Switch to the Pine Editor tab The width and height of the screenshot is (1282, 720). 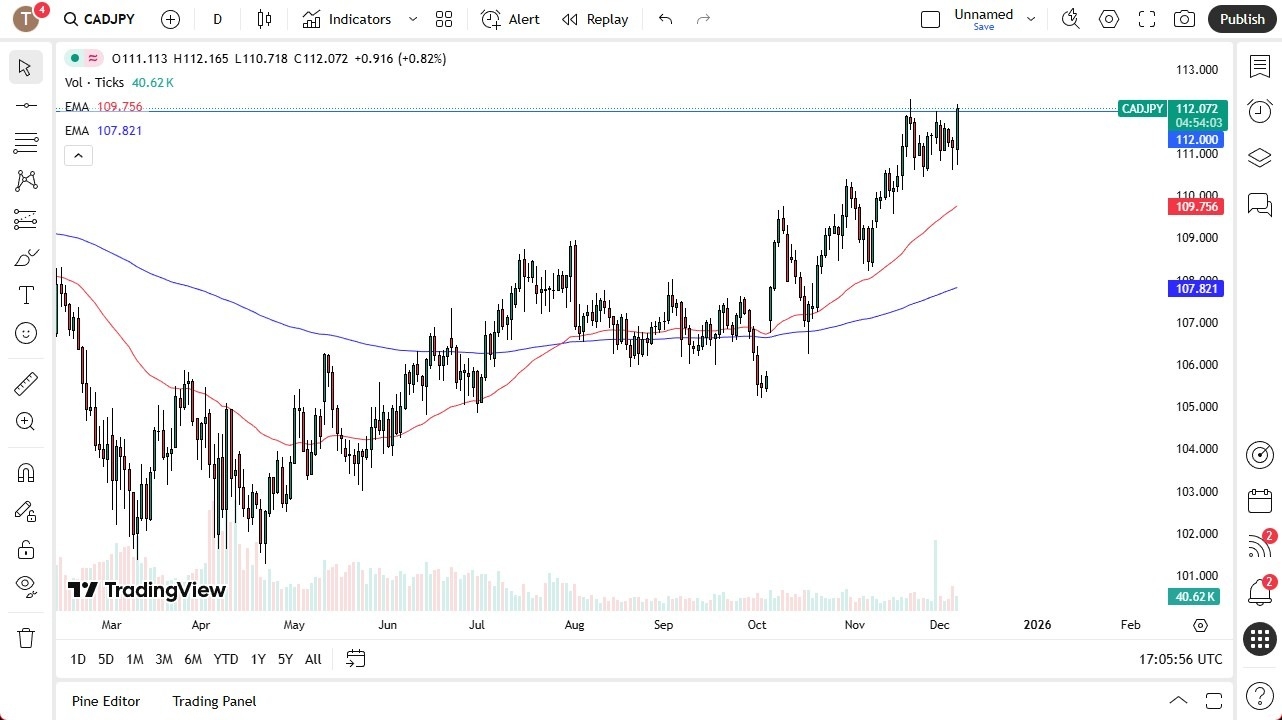point(106,701)
